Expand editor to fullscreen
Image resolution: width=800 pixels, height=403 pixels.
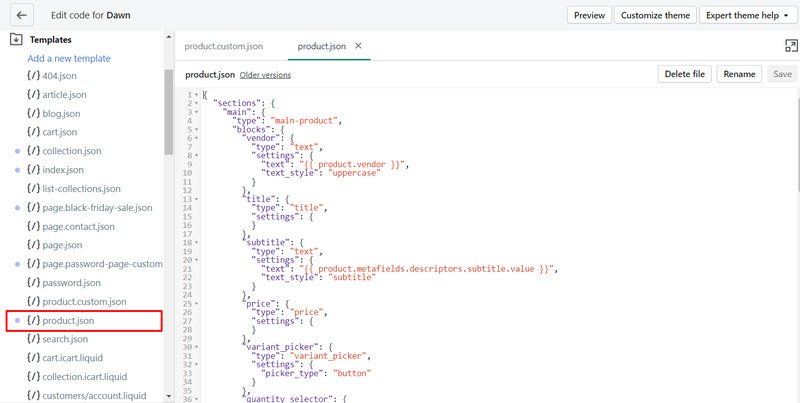[x=791, y=46]
